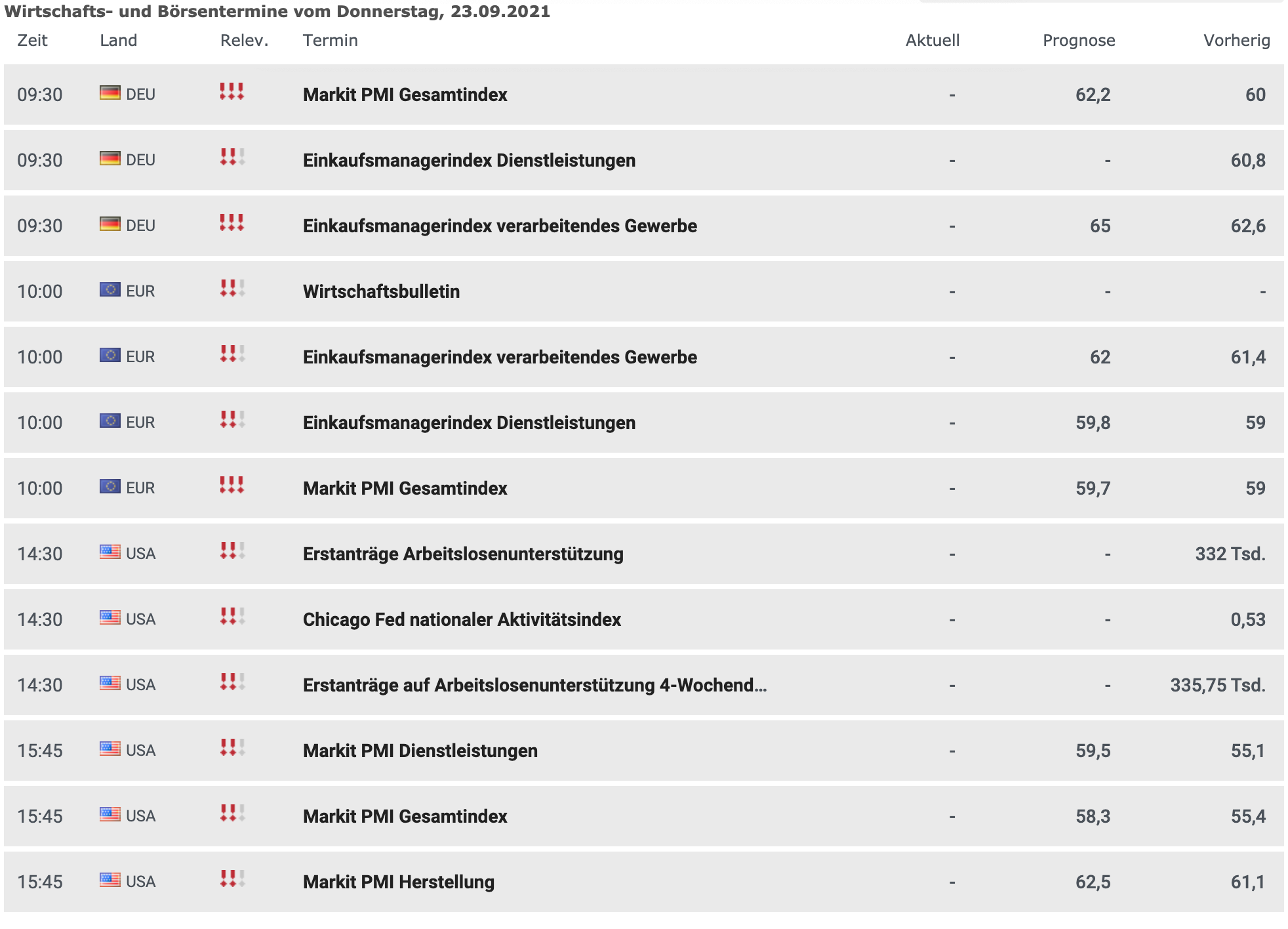
Task: Click relevance marks of EUR Dienstleistungen row
Action: pyautogui.click(x=232, y=419)
